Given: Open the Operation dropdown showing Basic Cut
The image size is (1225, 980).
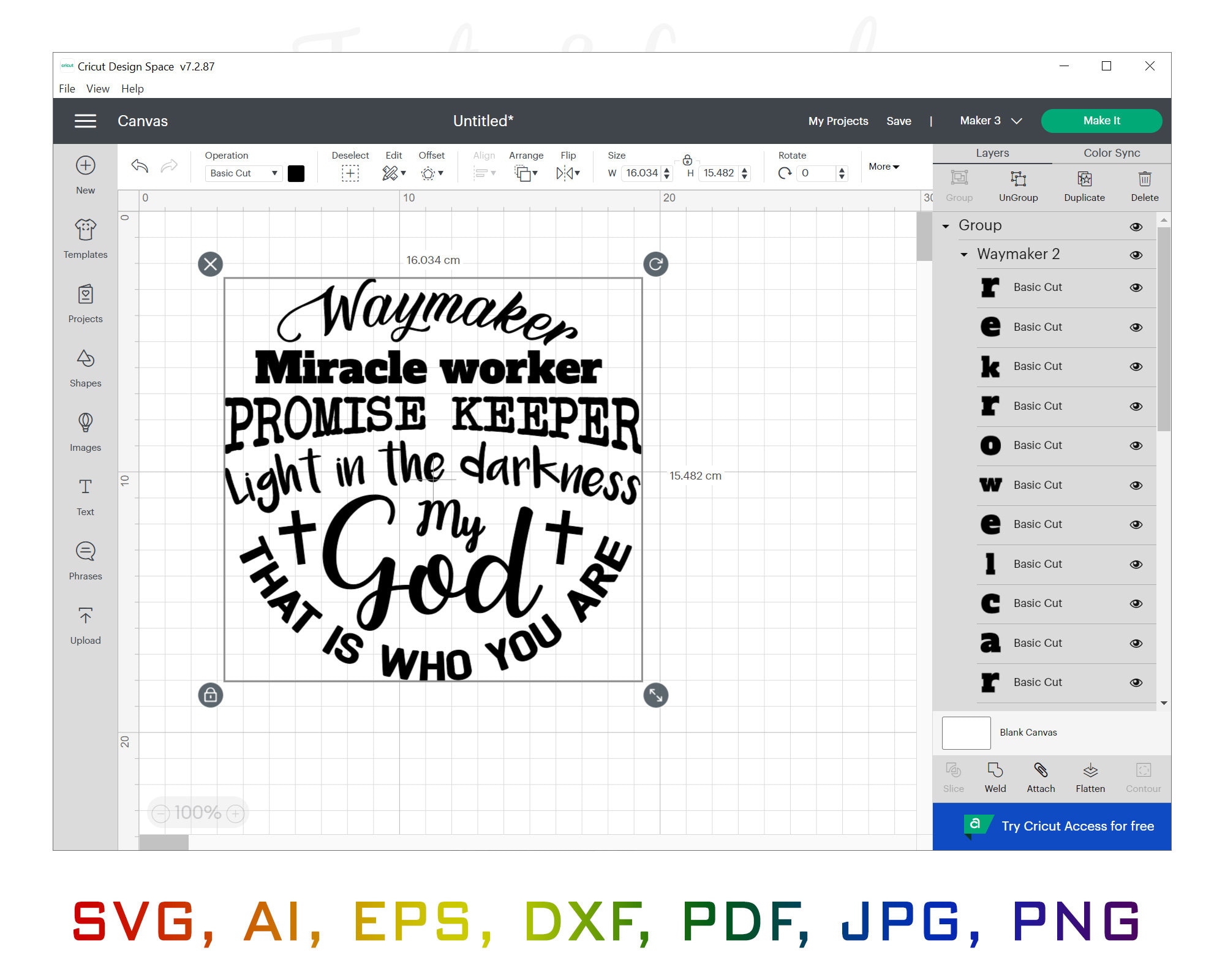Looking at the screenshot, I should coord(243,173).
